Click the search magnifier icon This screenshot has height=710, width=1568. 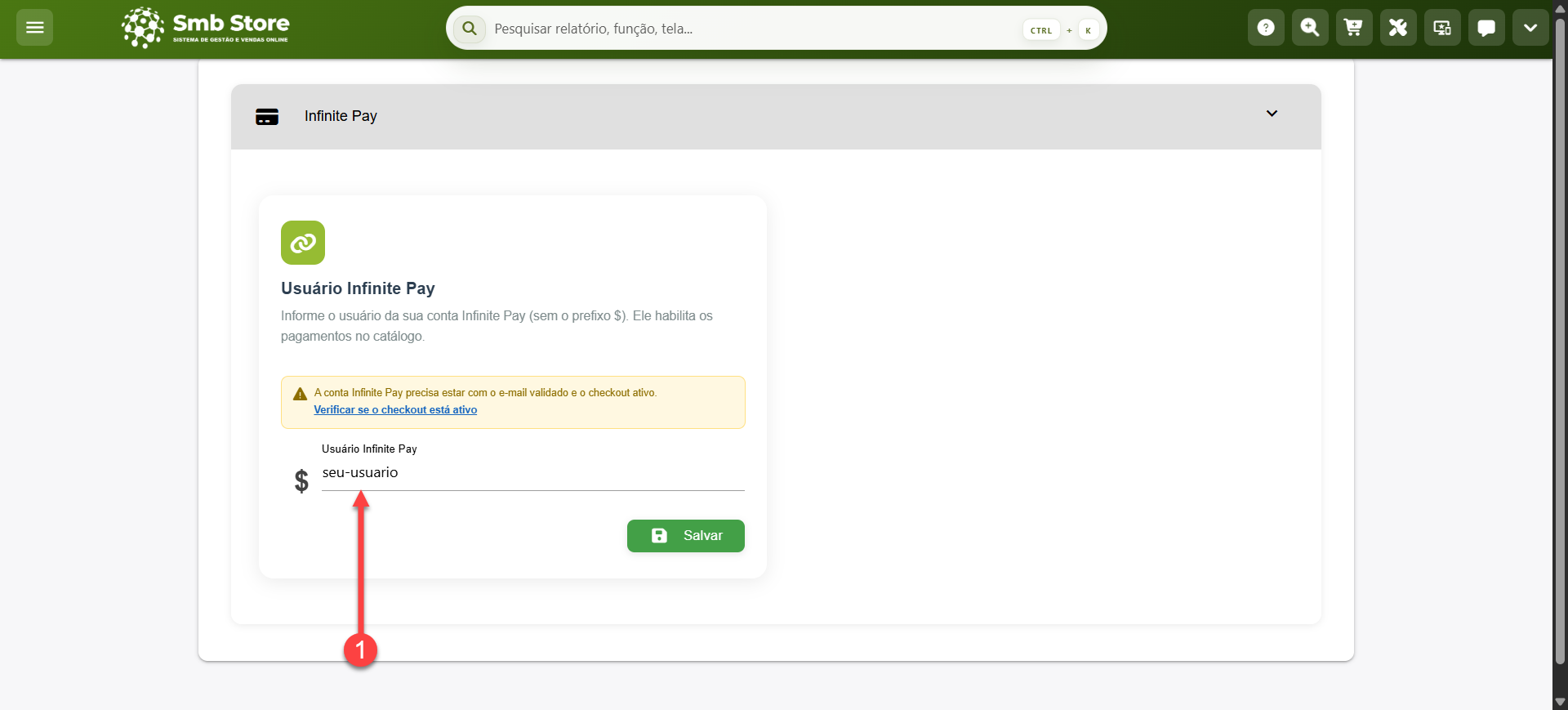[x=470, y=29]
